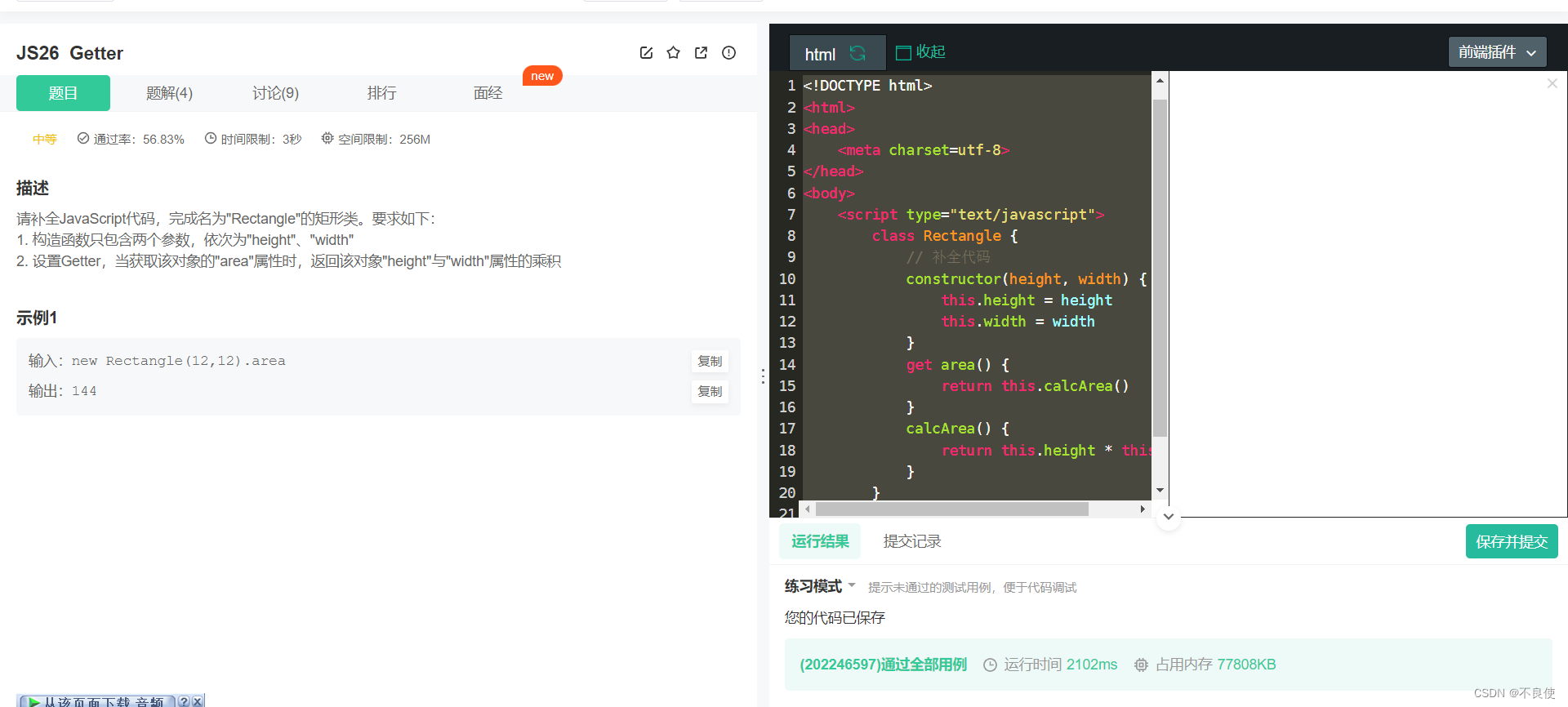Click the 通过率: 56.83% text
This screenshot has width=1568, height=707.
pos(139,140)
